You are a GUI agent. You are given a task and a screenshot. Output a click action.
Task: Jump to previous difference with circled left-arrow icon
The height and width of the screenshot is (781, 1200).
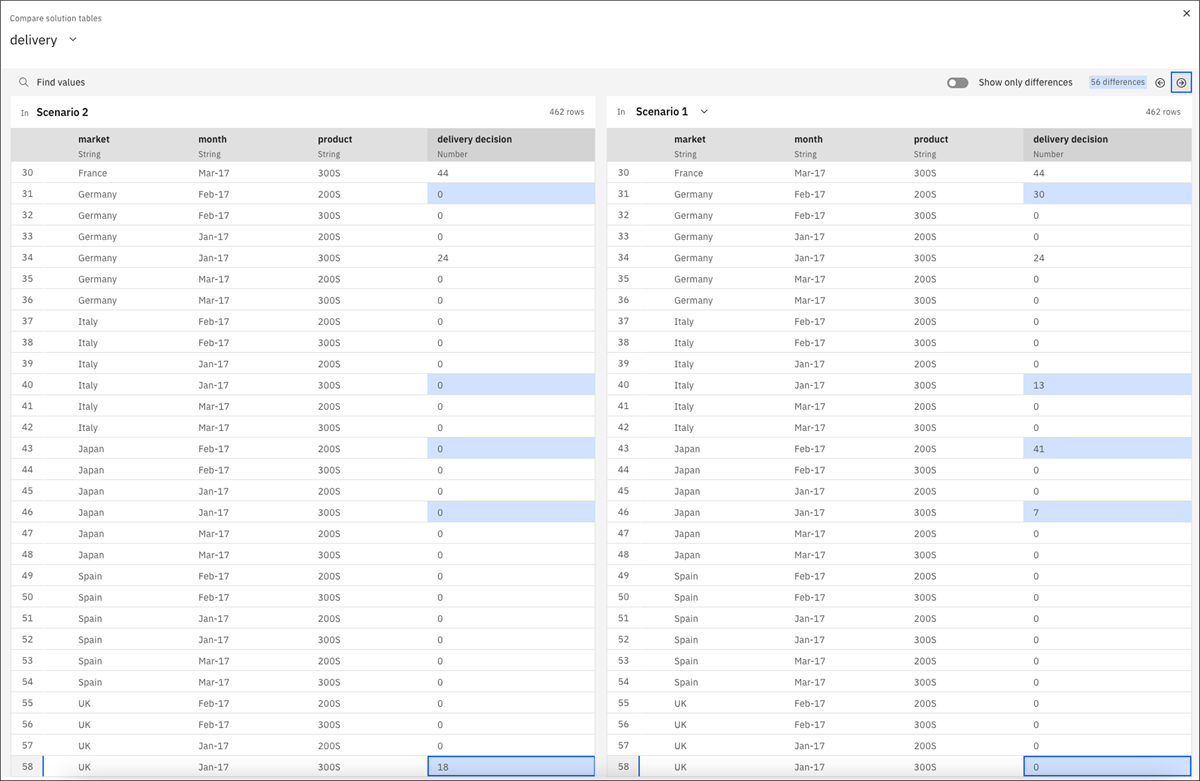pyautogui.click(x=1159, y=82)
